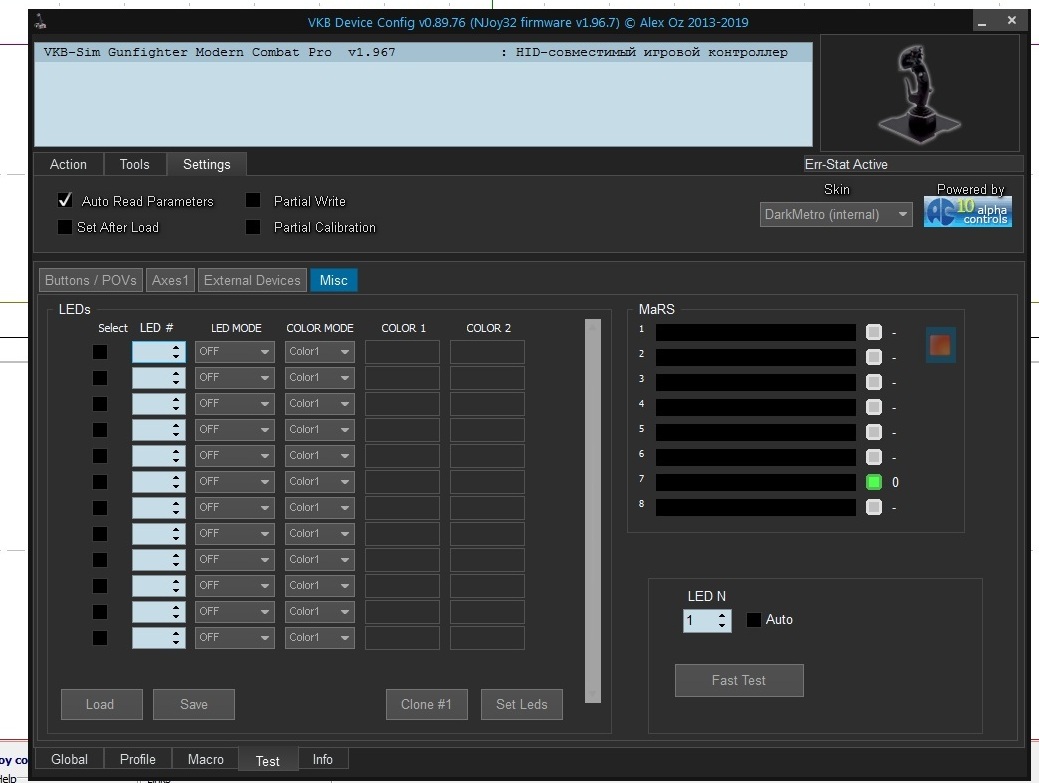The image size is (1039, 783).
Task: Tick the Select checkbox in first LED row
Action: (100, 352)
